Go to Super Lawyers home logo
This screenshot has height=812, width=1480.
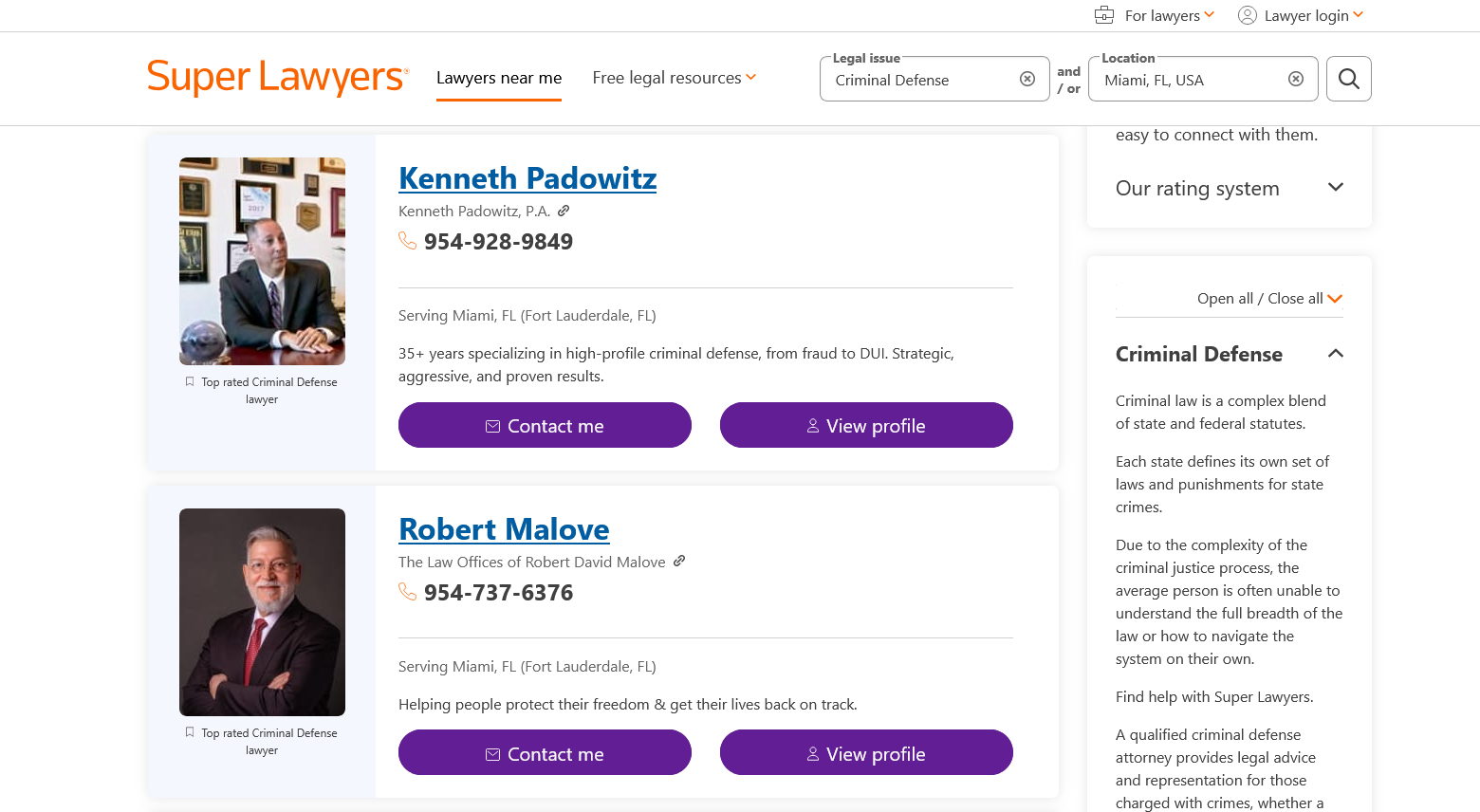click(x=278, y=78)
